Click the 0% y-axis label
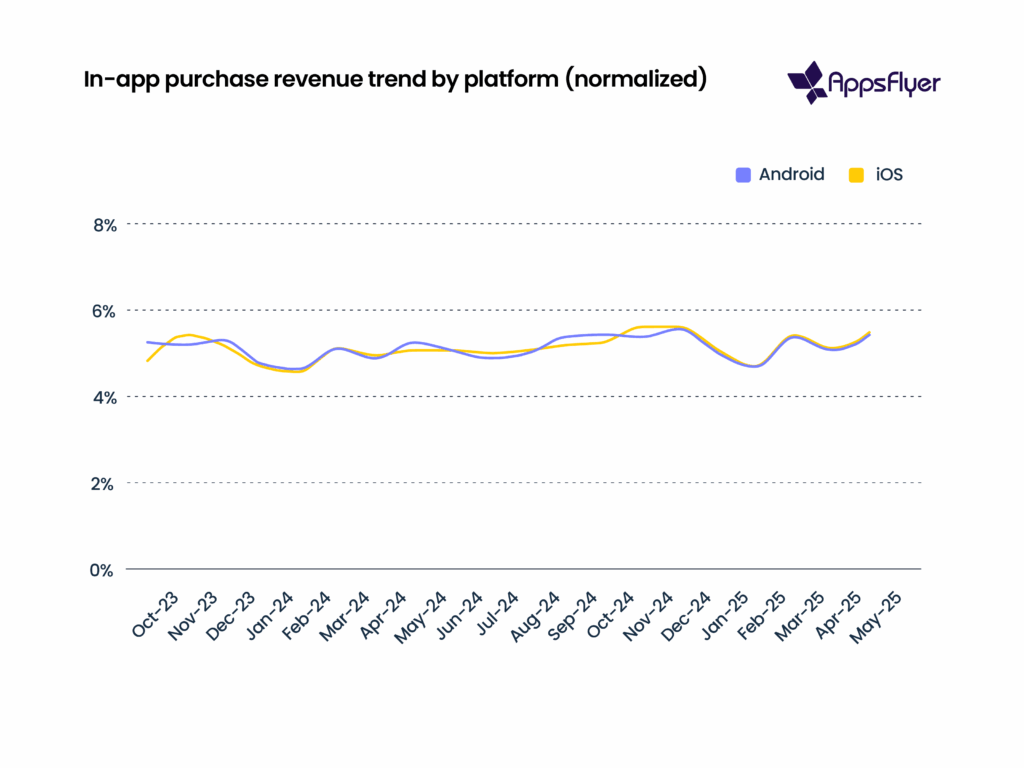 [104, 570]
